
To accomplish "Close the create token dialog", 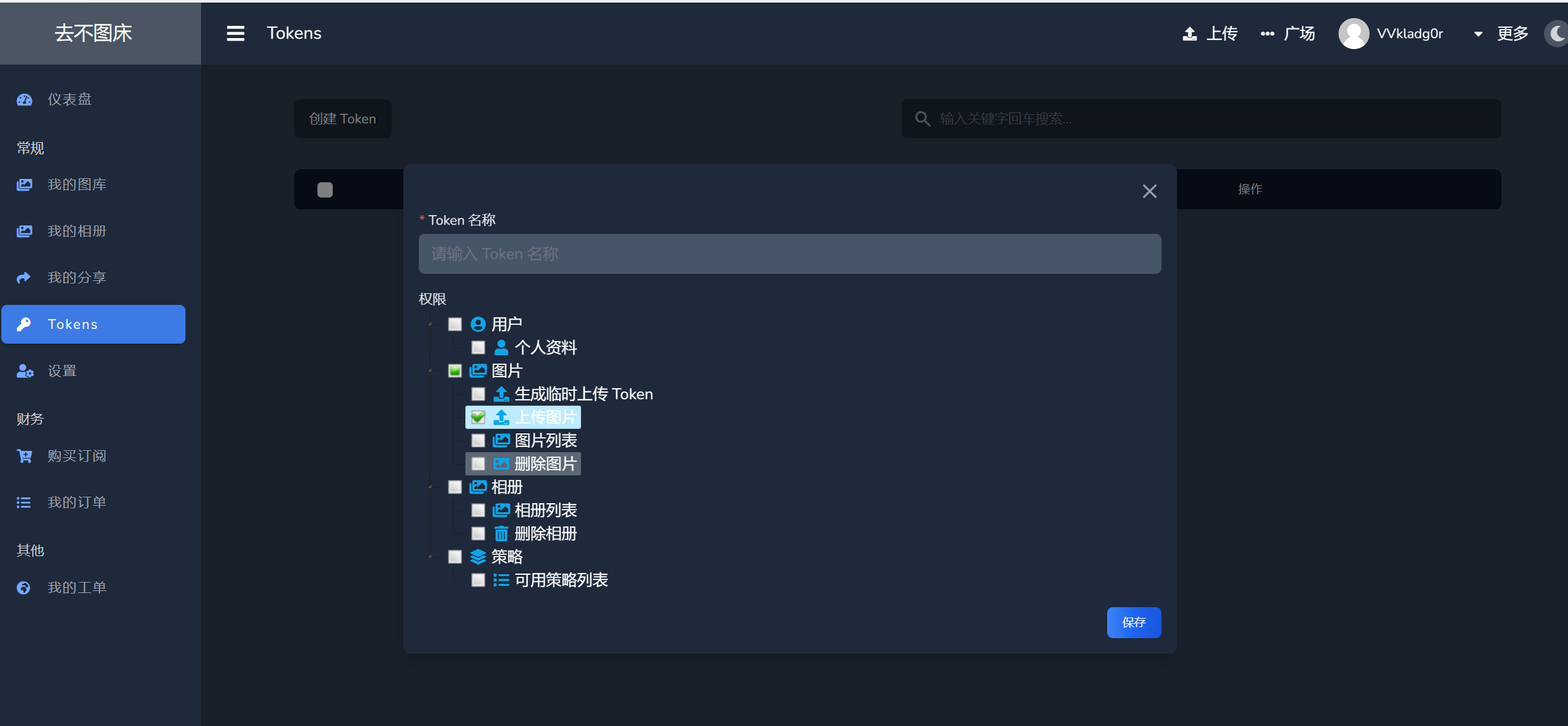I will pyautogui.click(x=1149, y=191).
